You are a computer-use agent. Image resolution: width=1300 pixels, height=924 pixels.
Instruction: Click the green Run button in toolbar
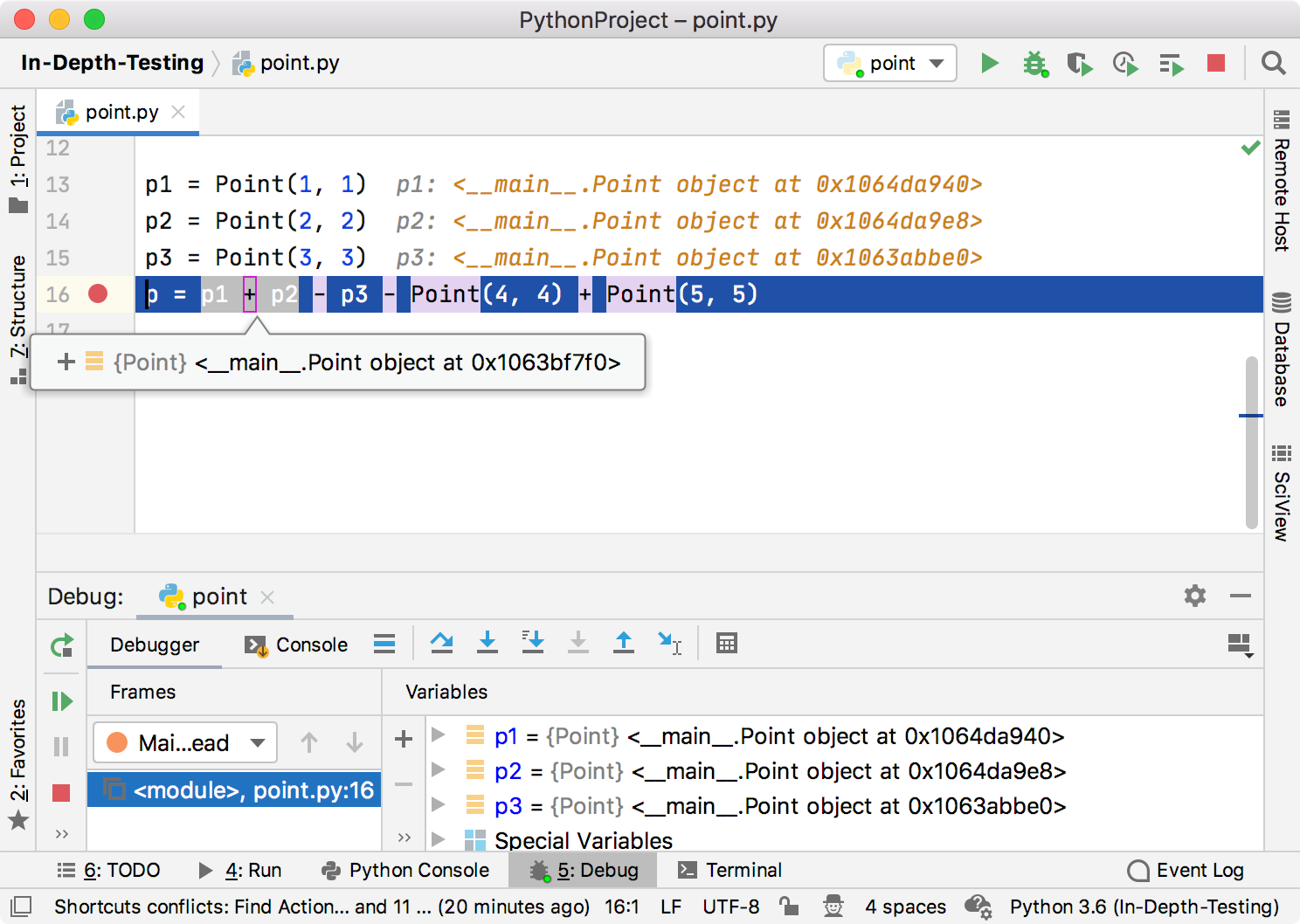point(989,63)
